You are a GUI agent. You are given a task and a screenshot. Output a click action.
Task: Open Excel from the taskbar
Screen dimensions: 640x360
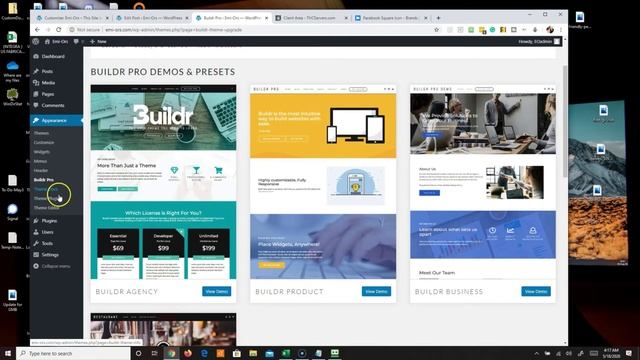(x=286, y=353)
